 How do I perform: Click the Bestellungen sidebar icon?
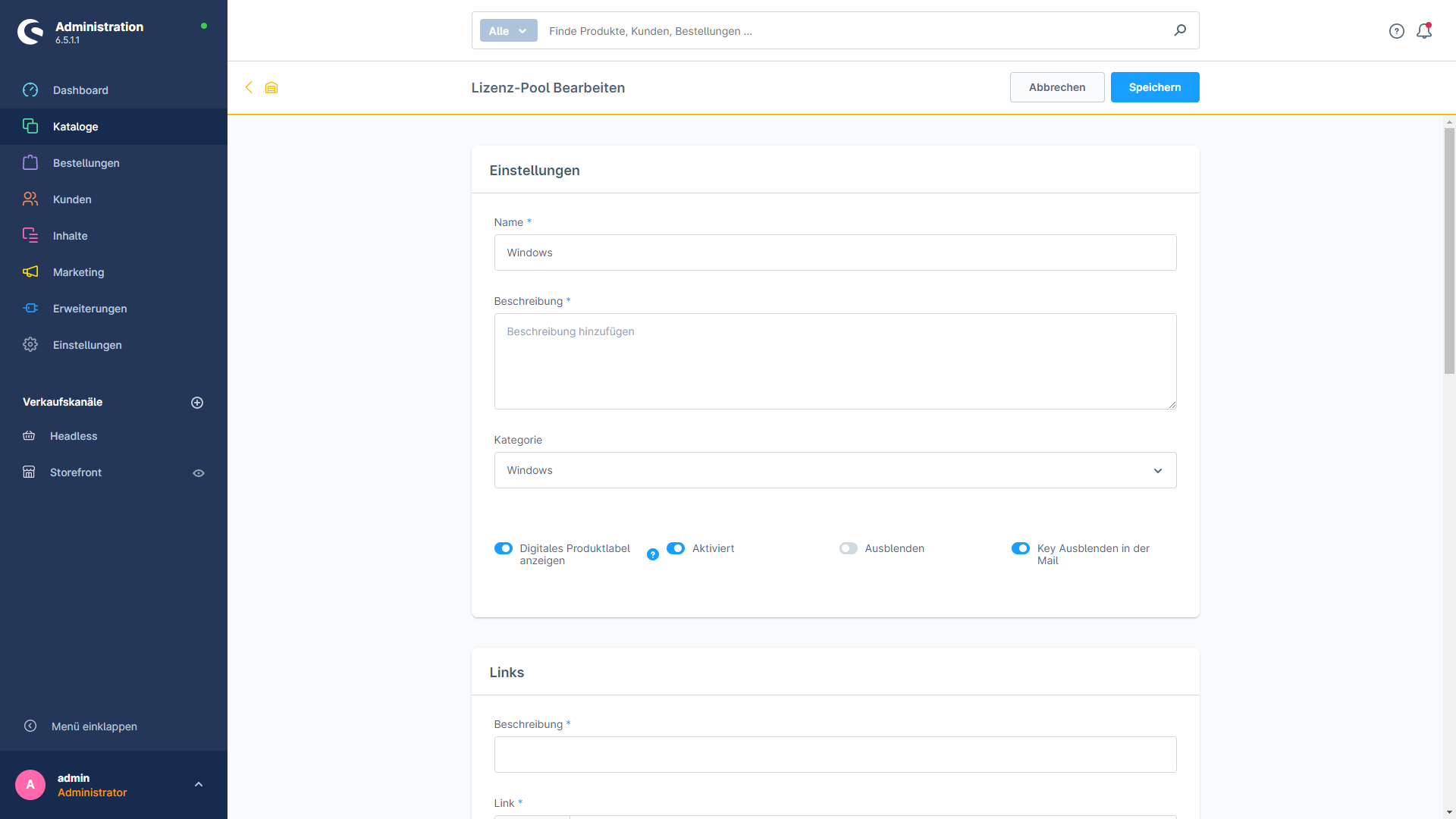pos(32,163)
